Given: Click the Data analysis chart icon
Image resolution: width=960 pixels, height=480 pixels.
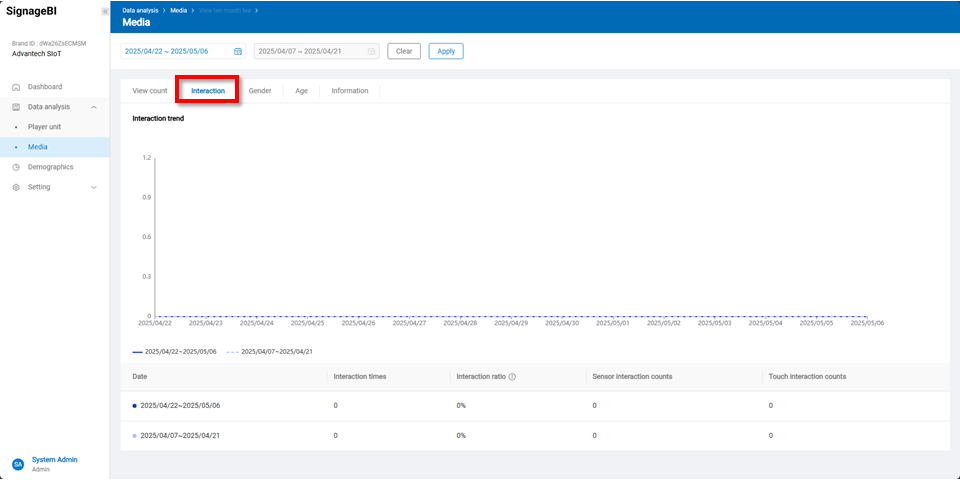Looking at the screenshot, I should tap(16, 107).
